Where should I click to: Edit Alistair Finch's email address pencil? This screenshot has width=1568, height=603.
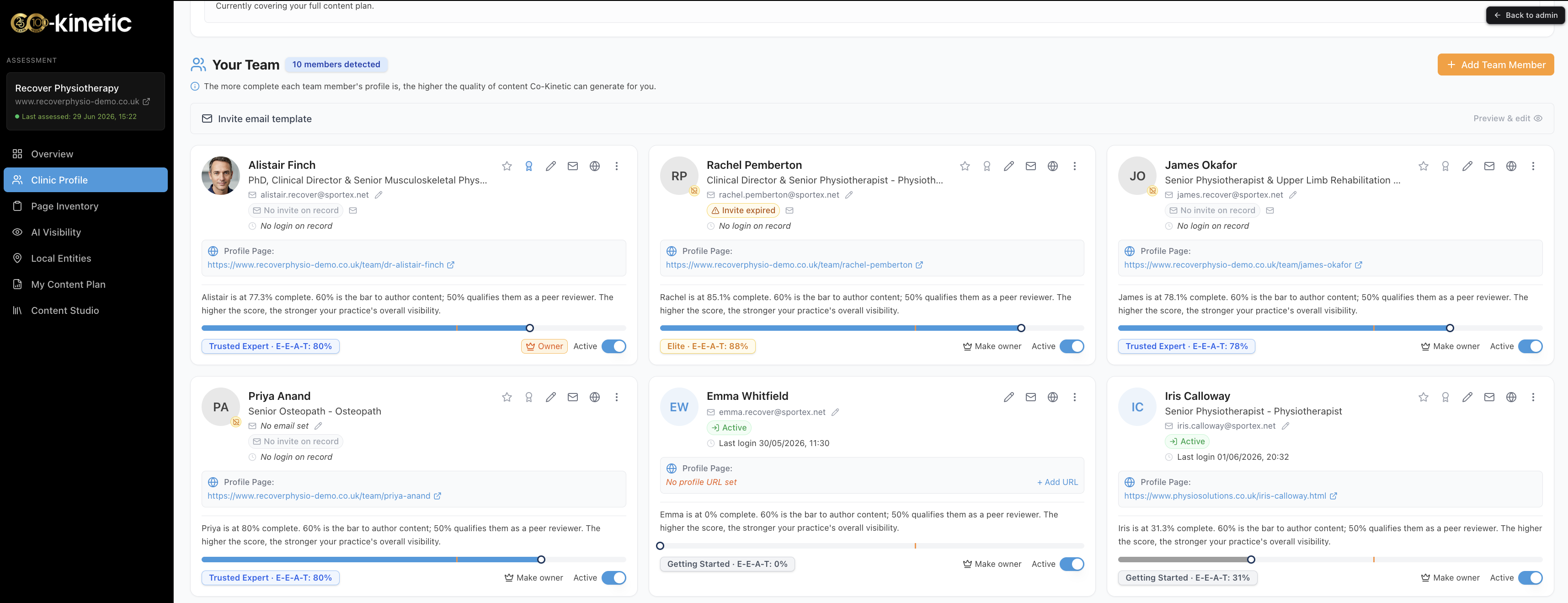[378, 195]
